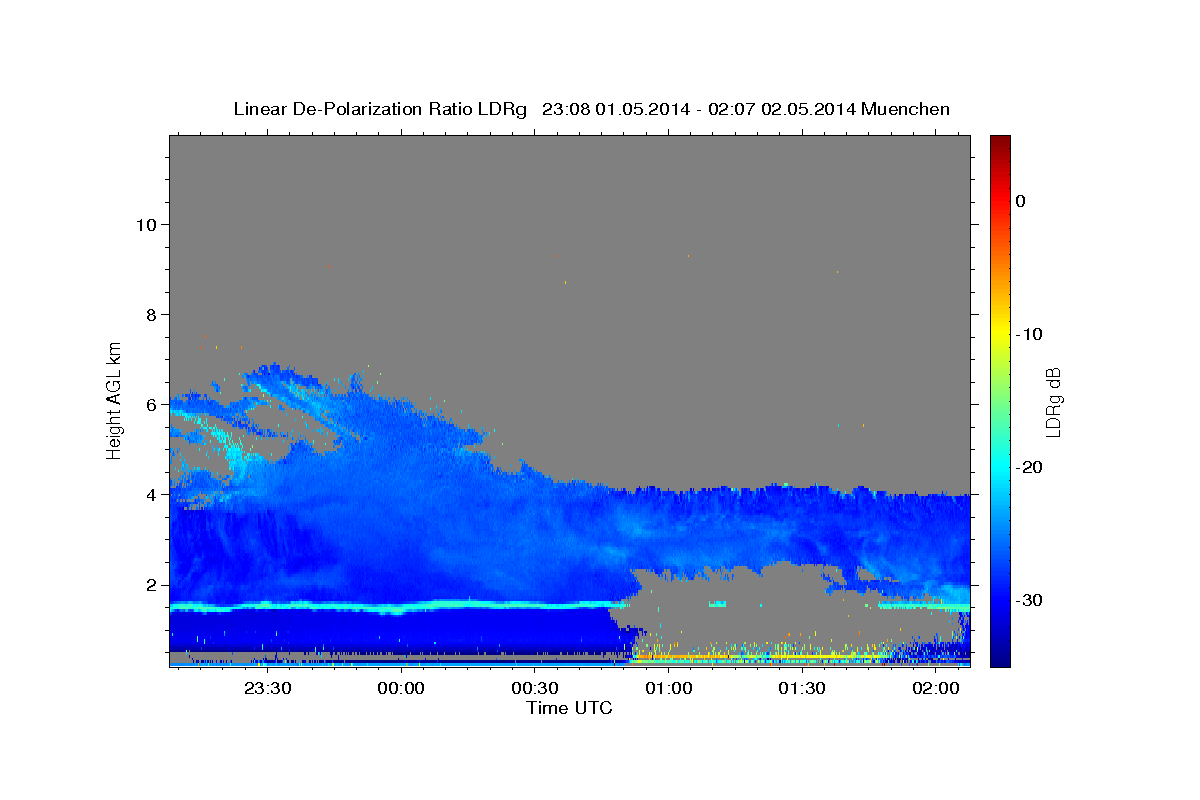Screen dimensions: 1200x800
Task: Click the 'Height AGL km' axis label
Action: 114,399
